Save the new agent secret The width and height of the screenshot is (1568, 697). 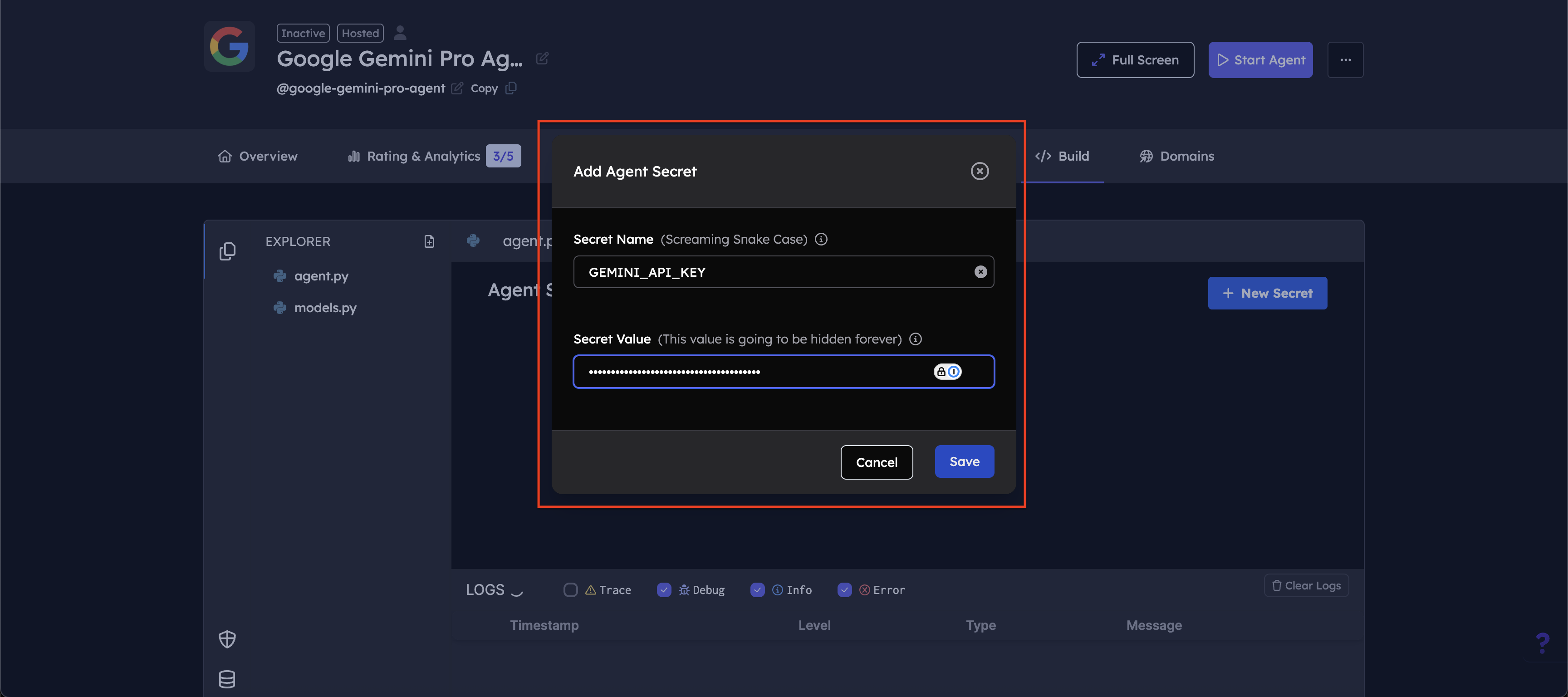click(964, 461)
